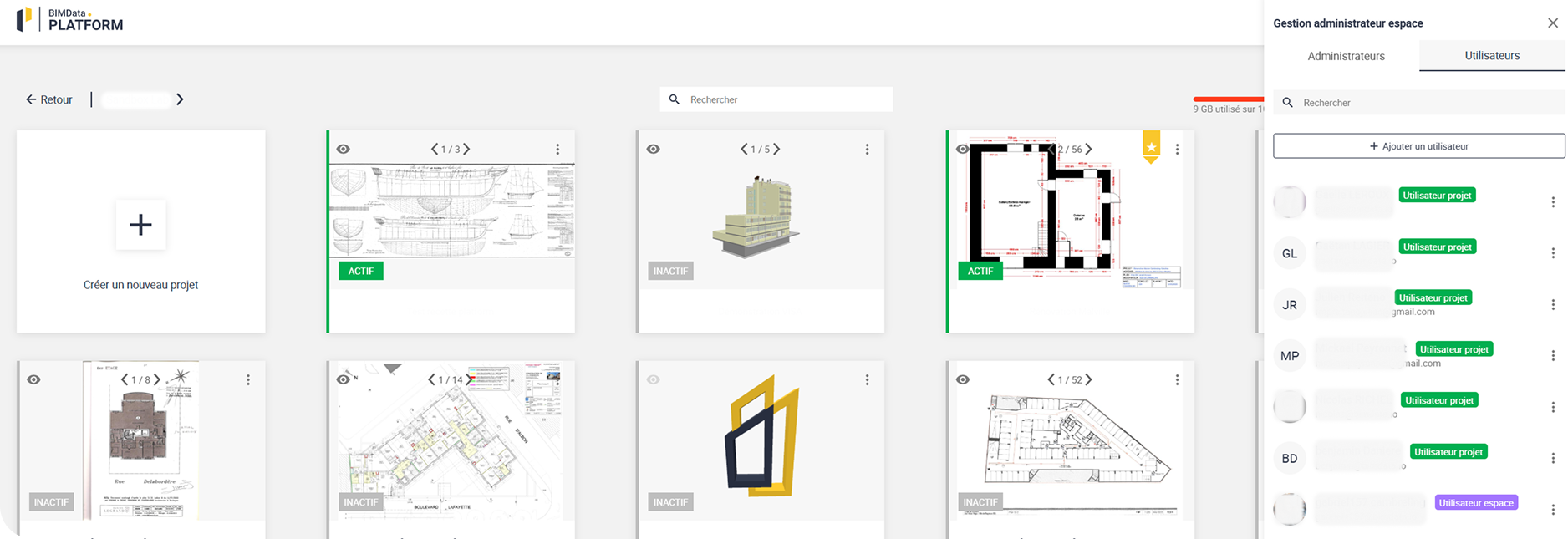Open options menu for user BD
This screenshot has width=1568, height=539.
1552,458
